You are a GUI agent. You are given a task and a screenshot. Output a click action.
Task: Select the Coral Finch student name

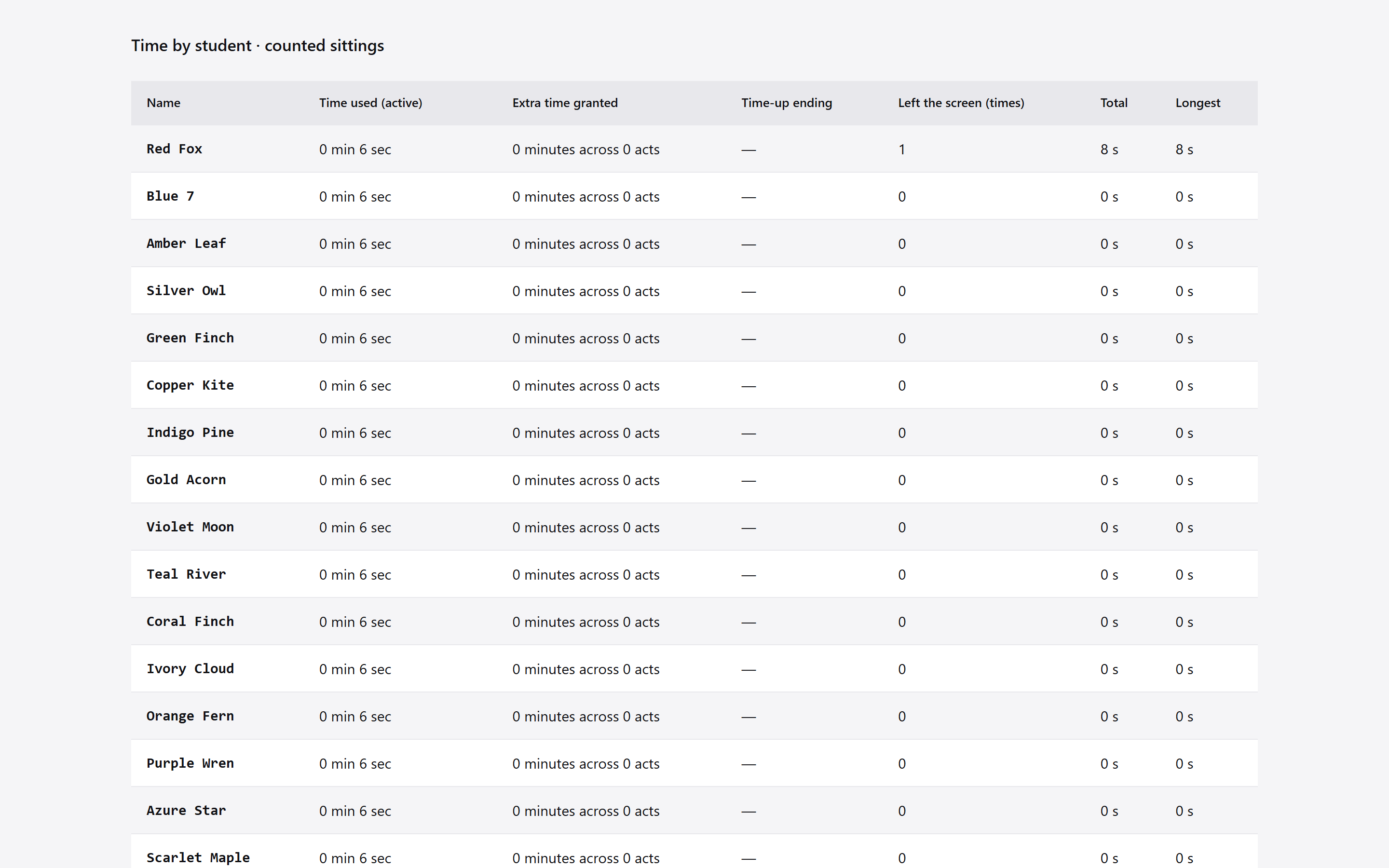point(191,622)
